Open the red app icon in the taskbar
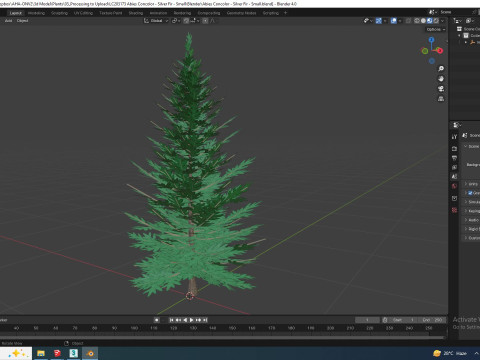Viewport: 480px width, 360px height. (x=57, y=353)
